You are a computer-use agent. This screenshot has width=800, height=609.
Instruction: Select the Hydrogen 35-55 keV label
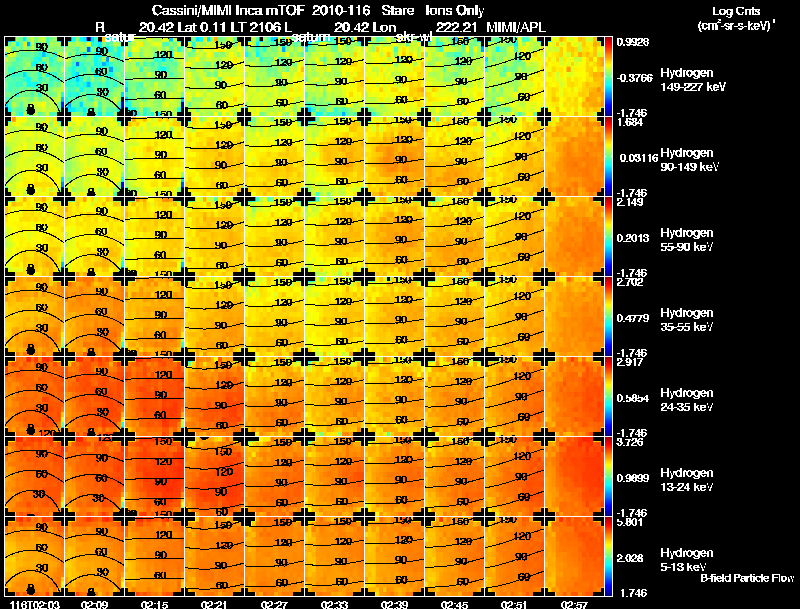(687, 320)
